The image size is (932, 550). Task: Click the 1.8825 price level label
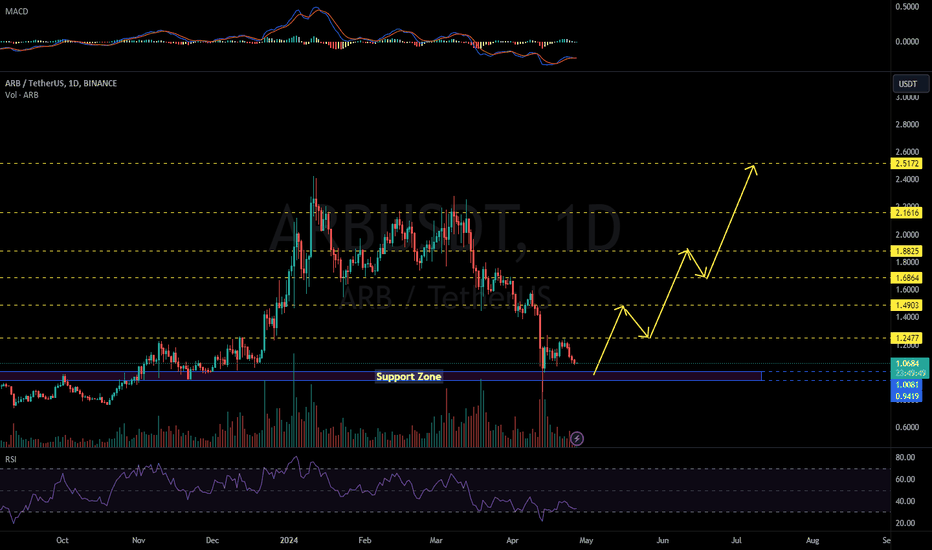tap(906, 252)
